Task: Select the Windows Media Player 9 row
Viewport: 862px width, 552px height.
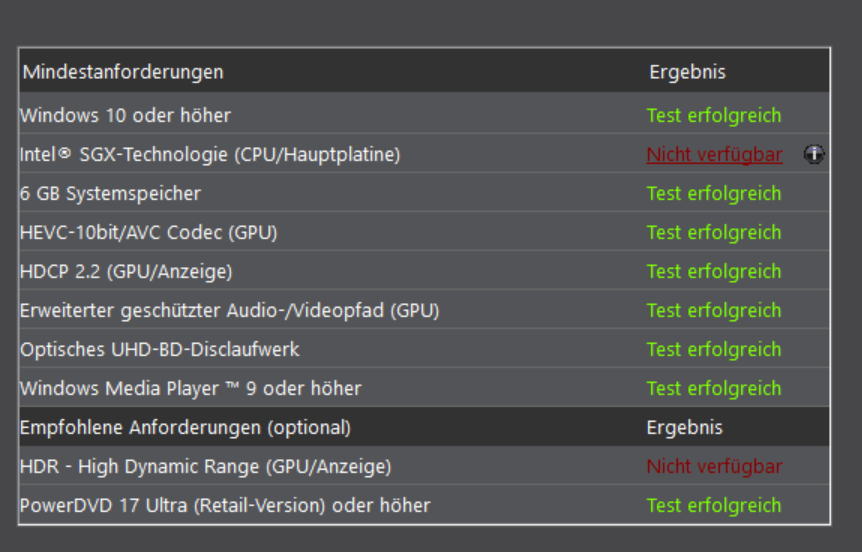Action: pyautogui.click(x=190, y=389)
